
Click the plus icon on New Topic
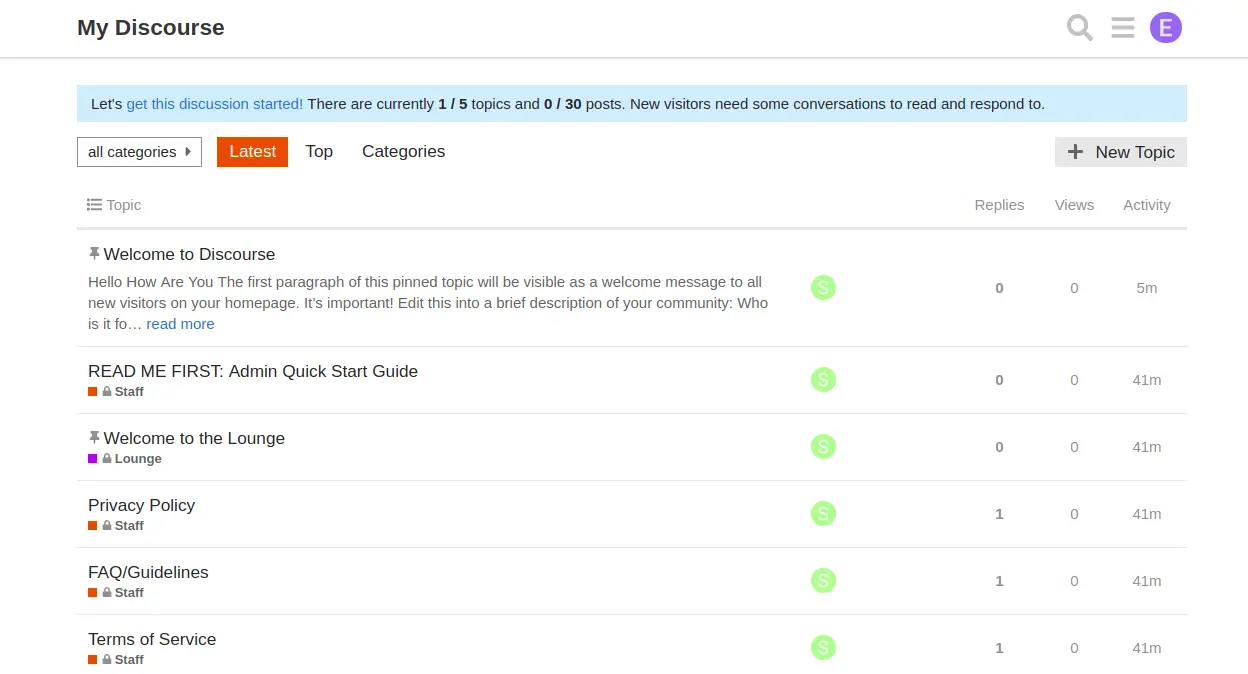coord(1076,152)
